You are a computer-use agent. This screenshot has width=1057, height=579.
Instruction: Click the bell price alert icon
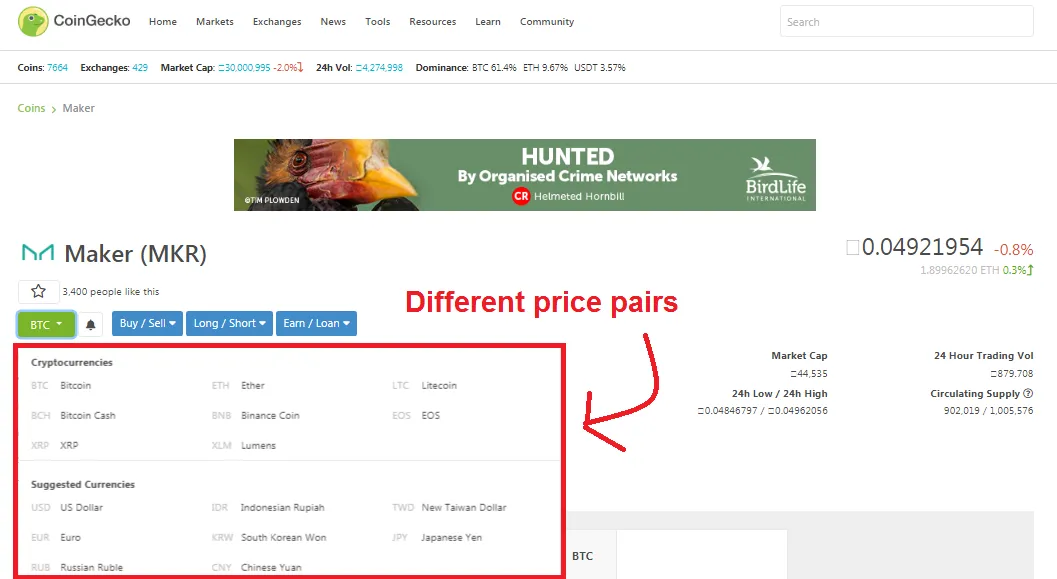pos(90,325)
